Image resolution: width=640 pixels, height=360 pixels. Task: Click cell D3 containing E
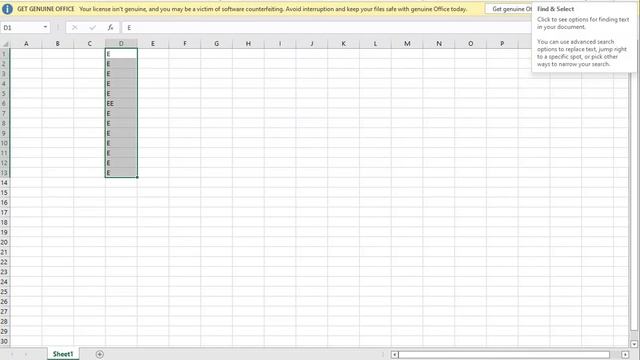pyautogui.click(x=121, y=73)
